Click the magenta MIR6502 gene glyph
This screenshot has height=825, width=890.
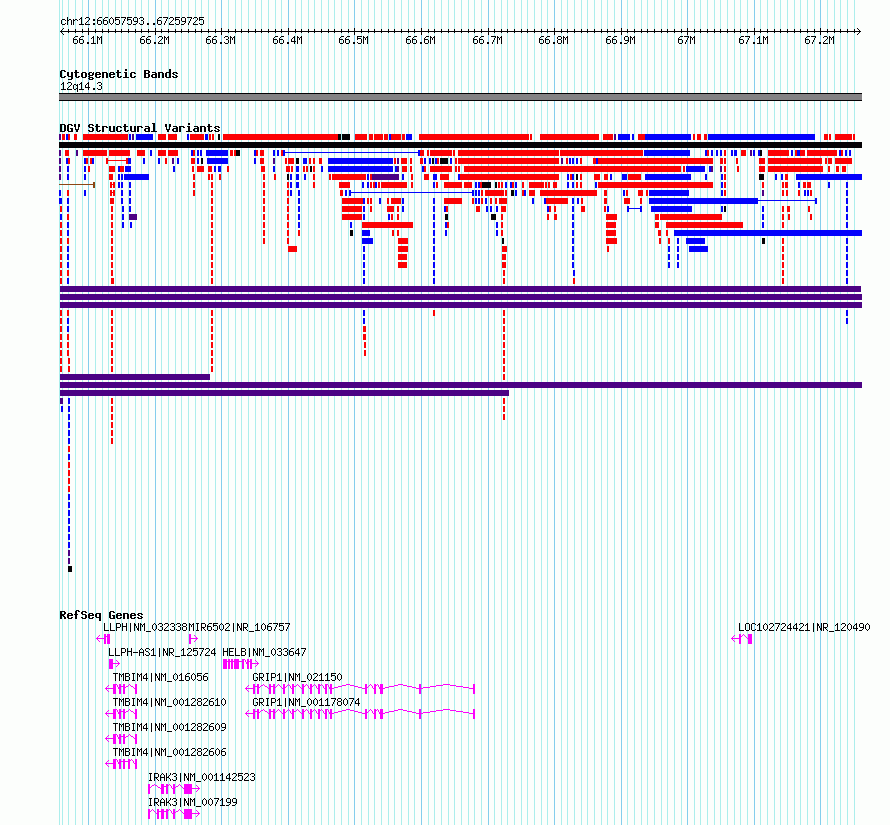coord(193,639)
